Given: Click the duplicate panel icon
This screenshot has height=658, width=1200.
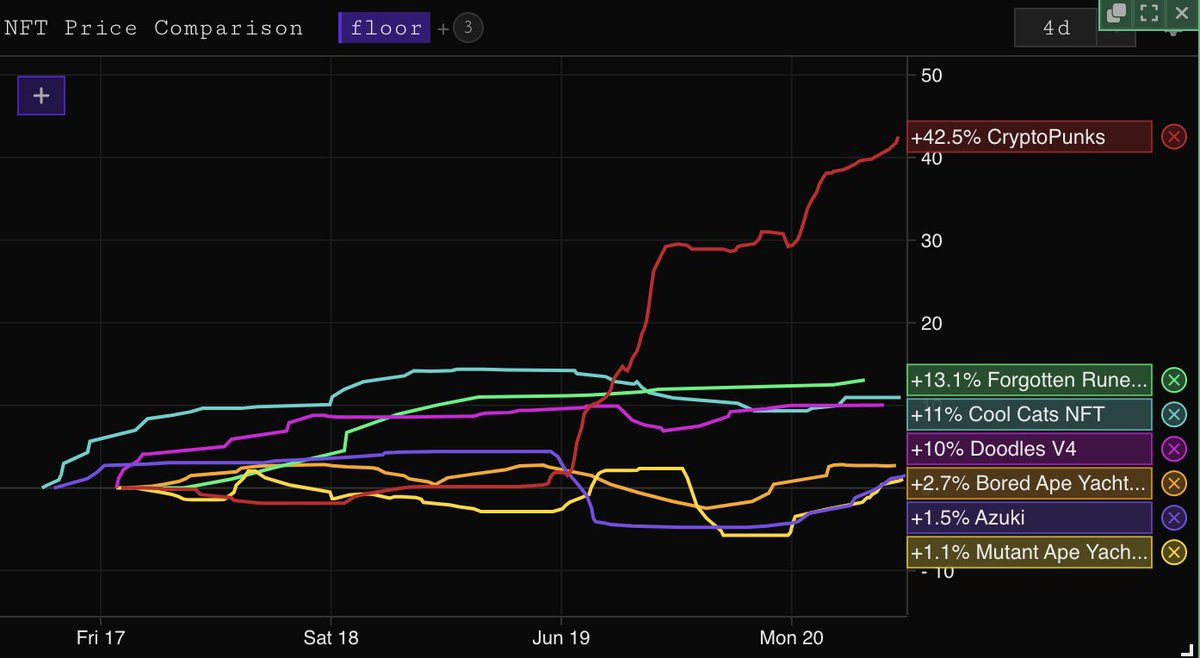Looking at the screenshot, I should [x=1118, y=13].
